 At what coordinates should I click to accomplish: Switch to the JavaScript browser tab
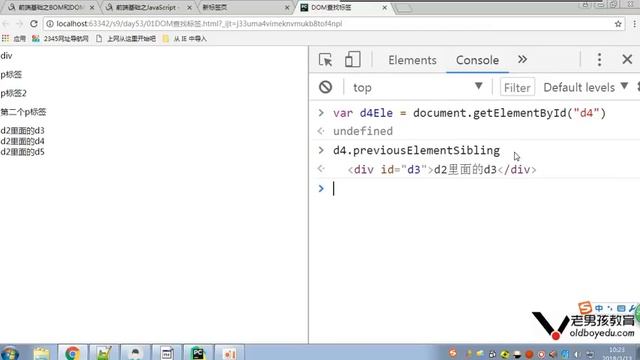click(148, 7)
